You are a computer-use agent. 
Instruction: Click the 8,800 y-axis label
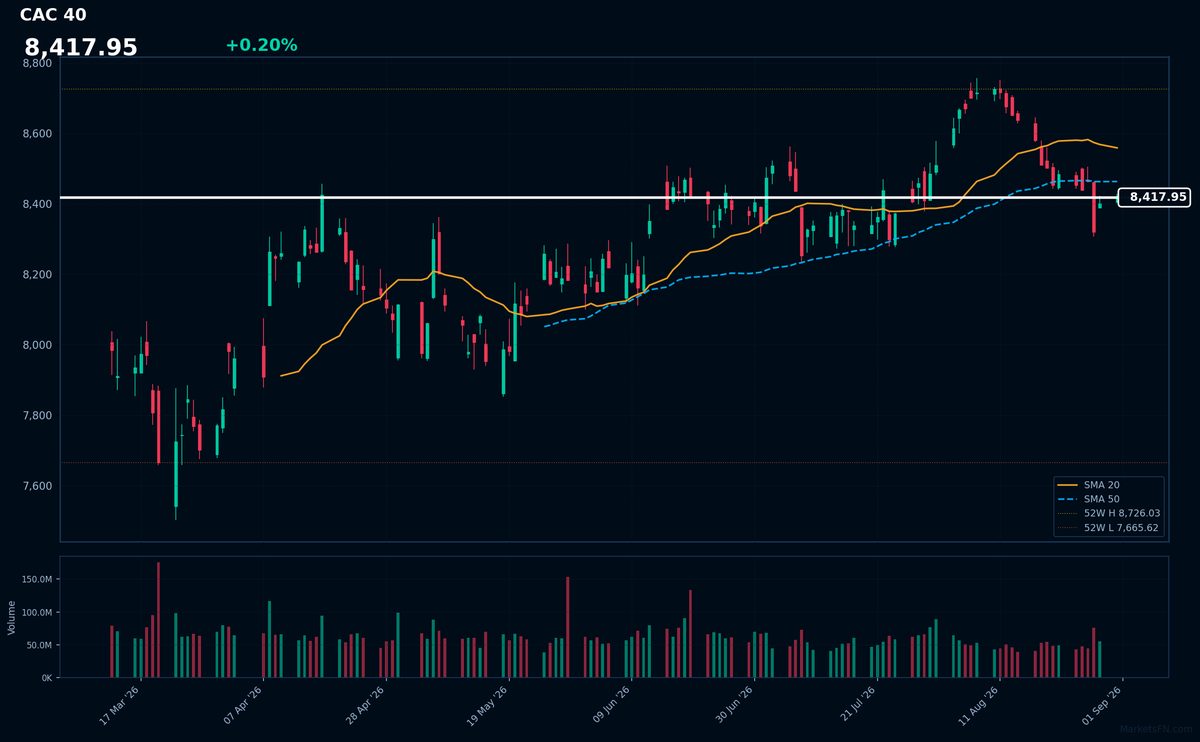point(37,63)
